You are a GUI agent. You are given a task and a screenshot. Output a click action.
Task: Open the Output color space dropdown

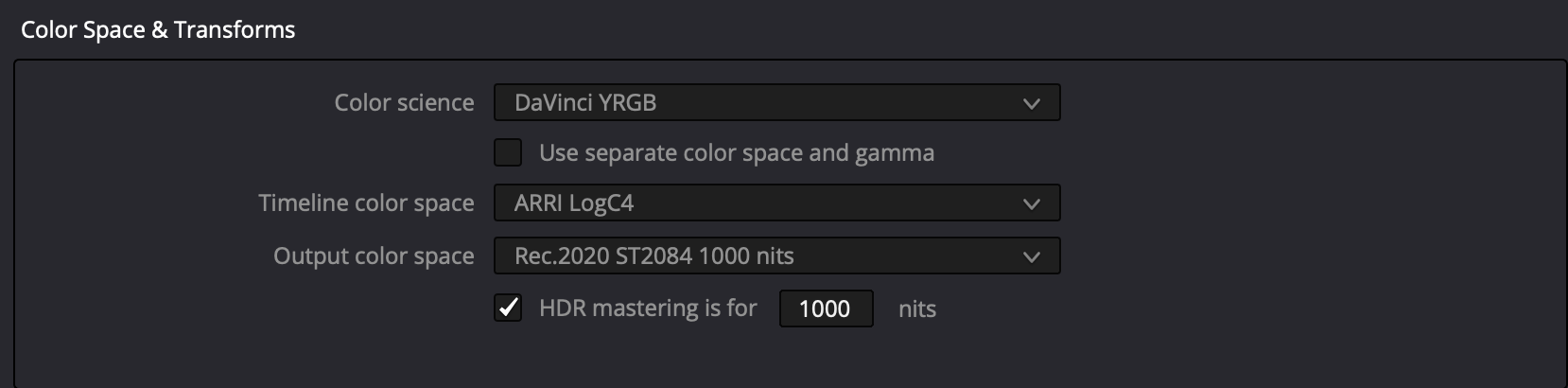[775, 256]
